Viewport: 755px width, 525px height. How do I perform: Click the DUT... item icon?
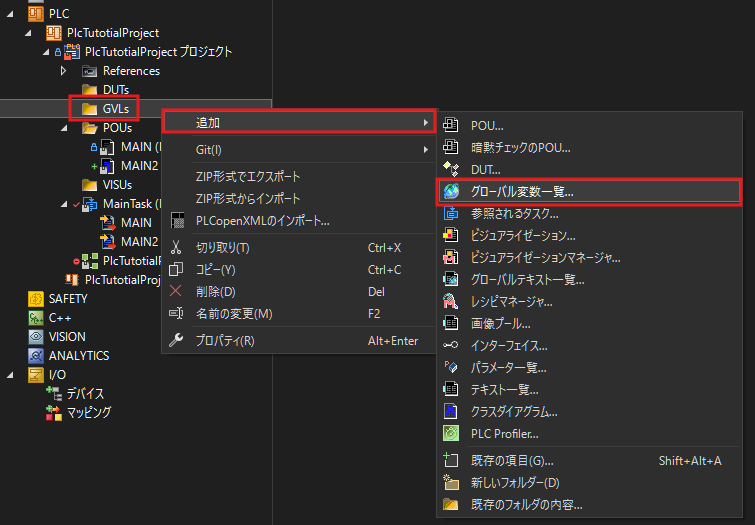tap(450, 169)
